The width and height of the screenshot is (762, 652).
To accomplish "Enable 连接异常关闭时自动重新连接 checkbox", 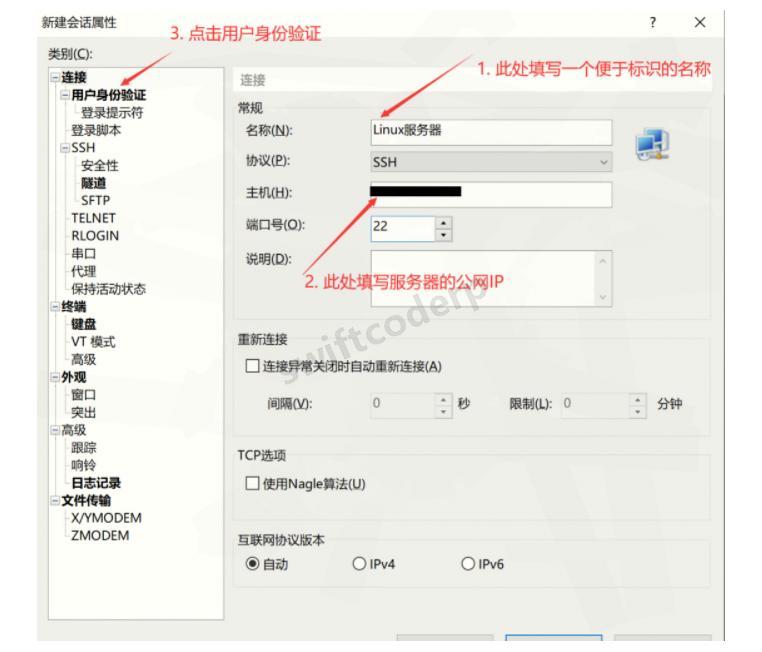I will 252,366.
